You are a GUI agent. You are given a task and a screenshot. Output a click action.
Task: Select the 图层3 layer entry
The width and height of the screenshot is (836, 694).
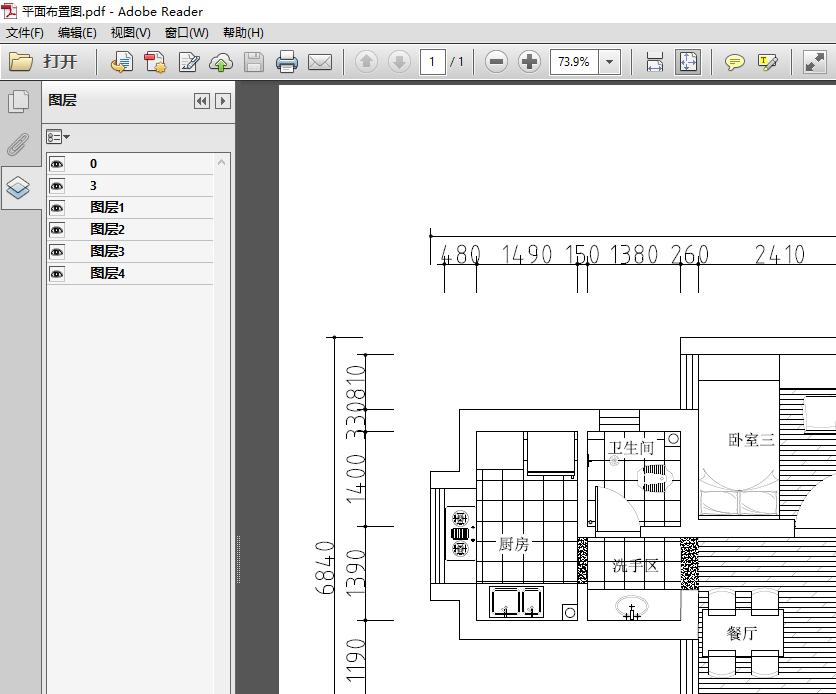tap(107, 252)
